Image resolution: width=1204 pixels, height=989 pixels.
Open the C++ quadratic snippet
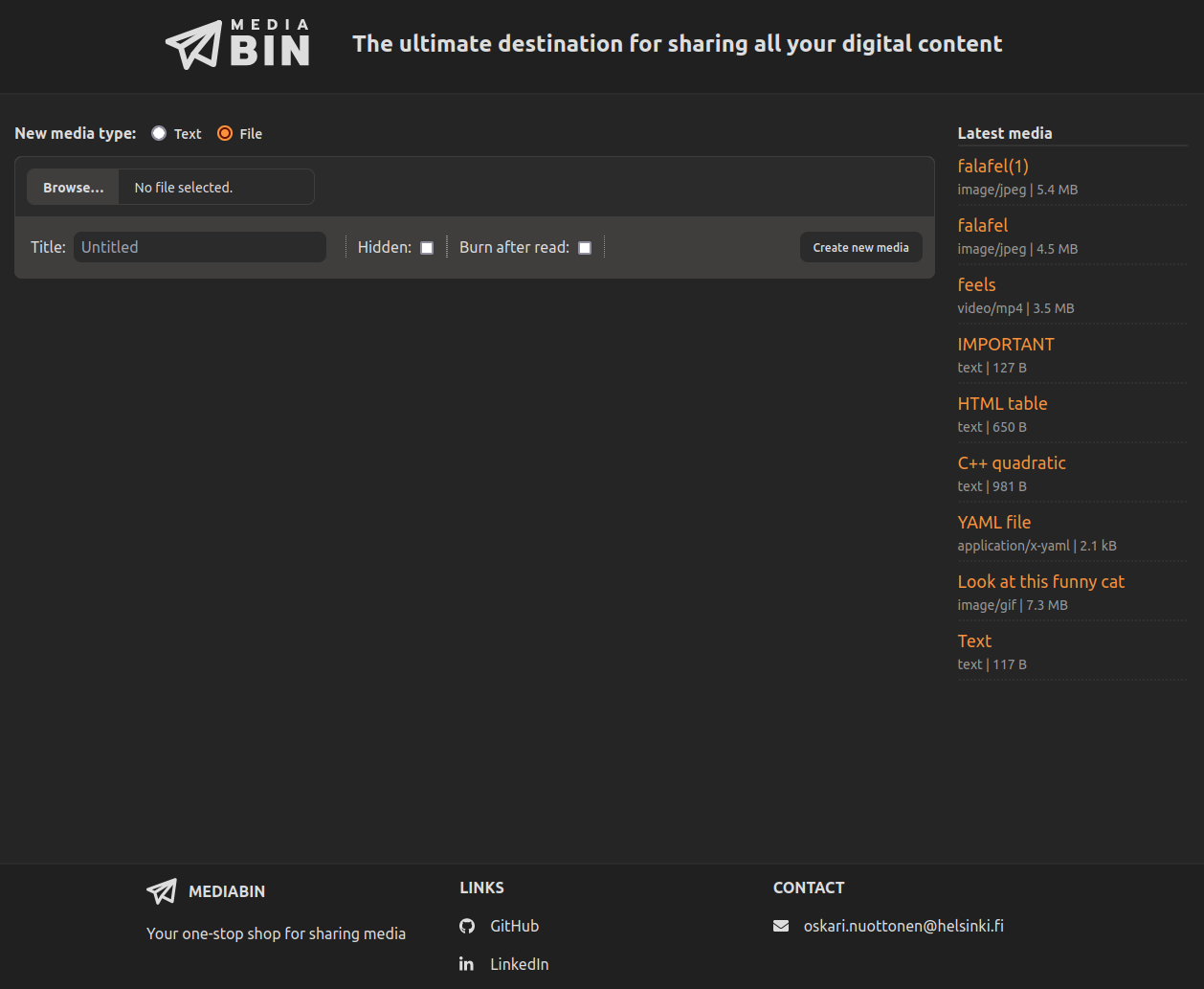pyautogui.click(x=1012, y=462)
